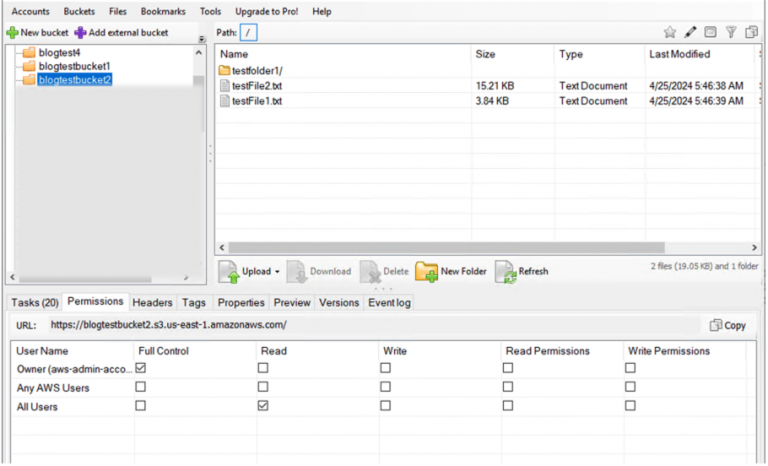Screen dimensions: 768x466
Task: Click the funnel filter icon
Action: tap(731, 33)
